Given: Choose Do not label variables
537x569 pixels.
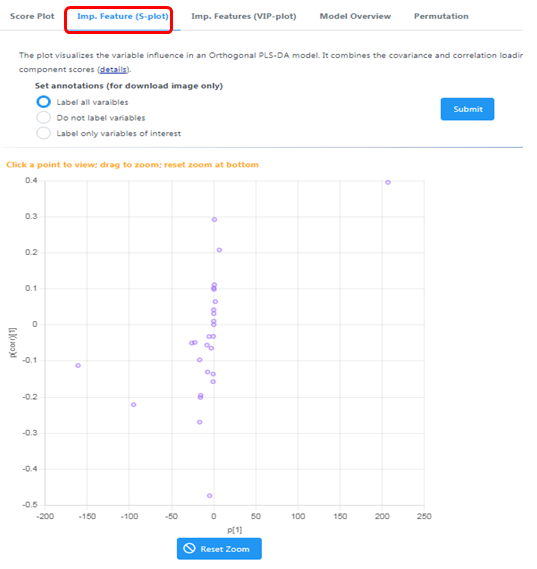Looking at the screenshot, I should click(44, 118).
